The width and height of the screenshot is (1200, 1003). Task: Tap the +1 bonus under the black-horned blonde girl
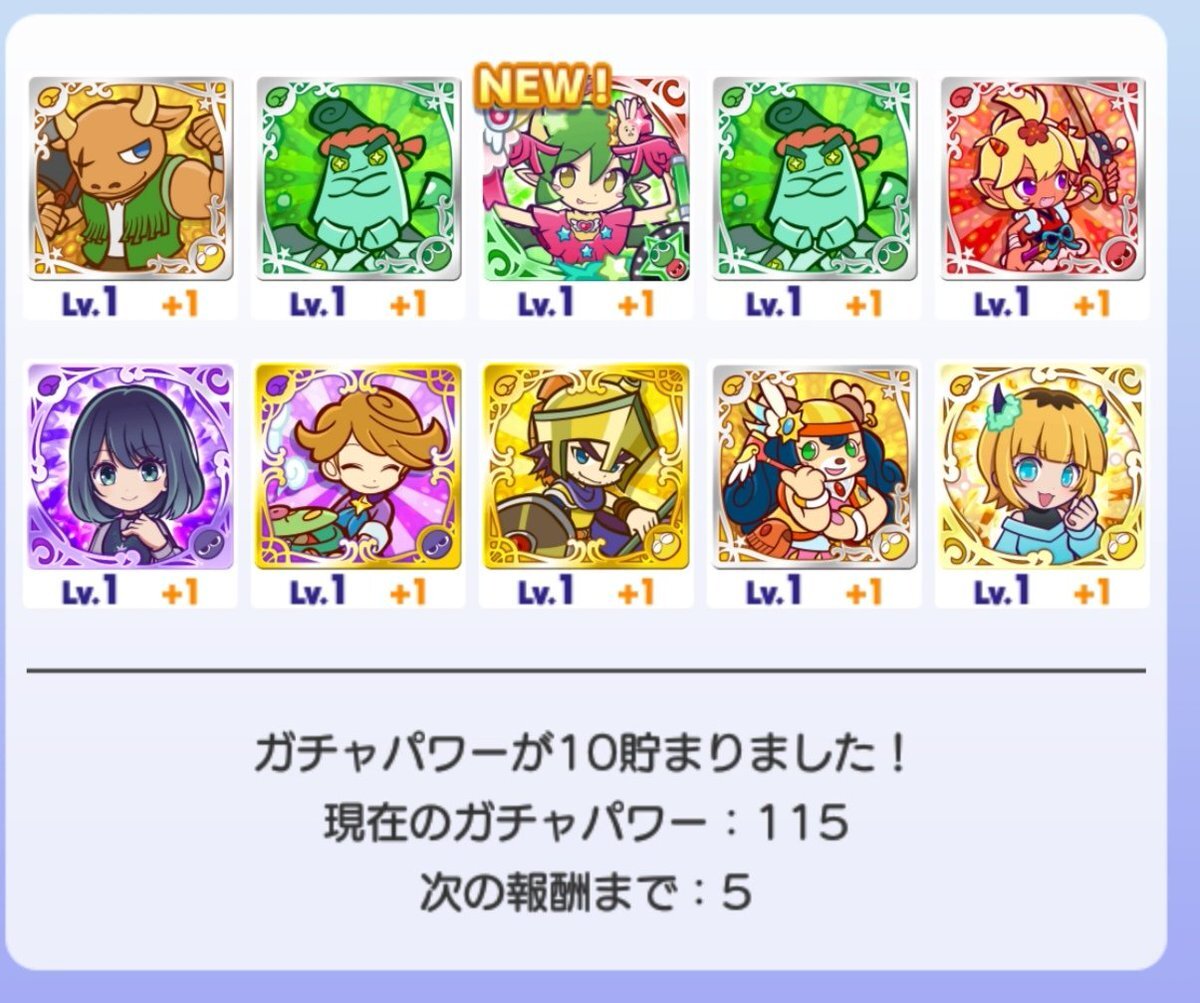[x=1090, y=592]
